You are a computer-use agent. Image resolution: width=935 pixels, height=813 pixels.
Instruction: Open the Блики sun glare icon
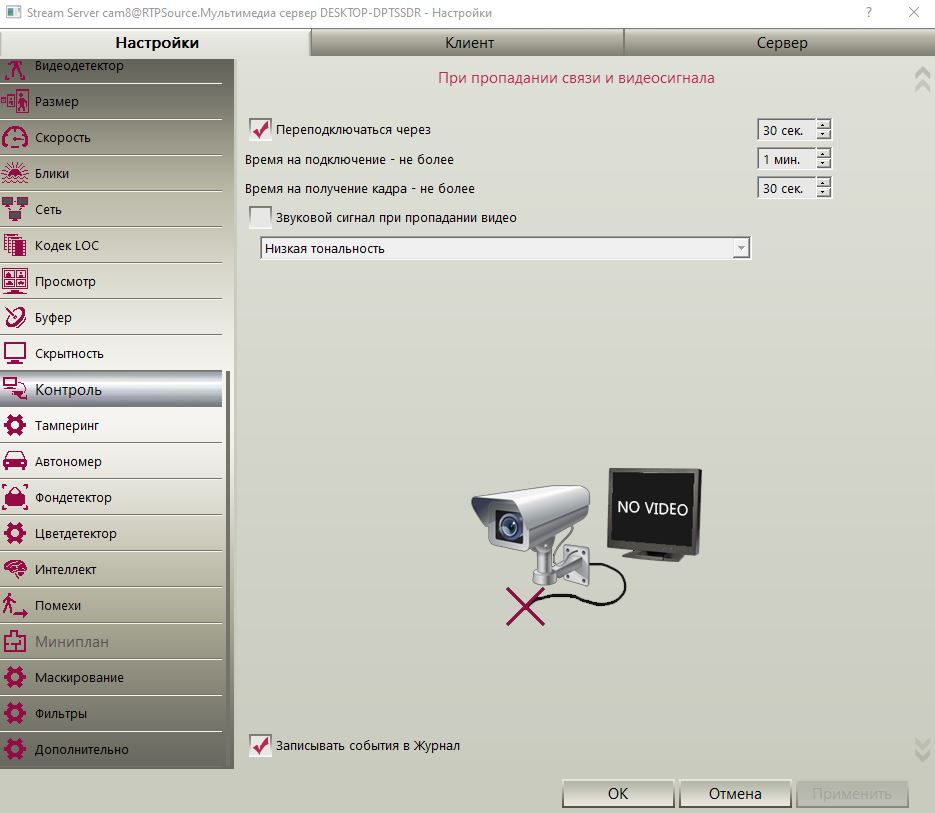(15, 174)
